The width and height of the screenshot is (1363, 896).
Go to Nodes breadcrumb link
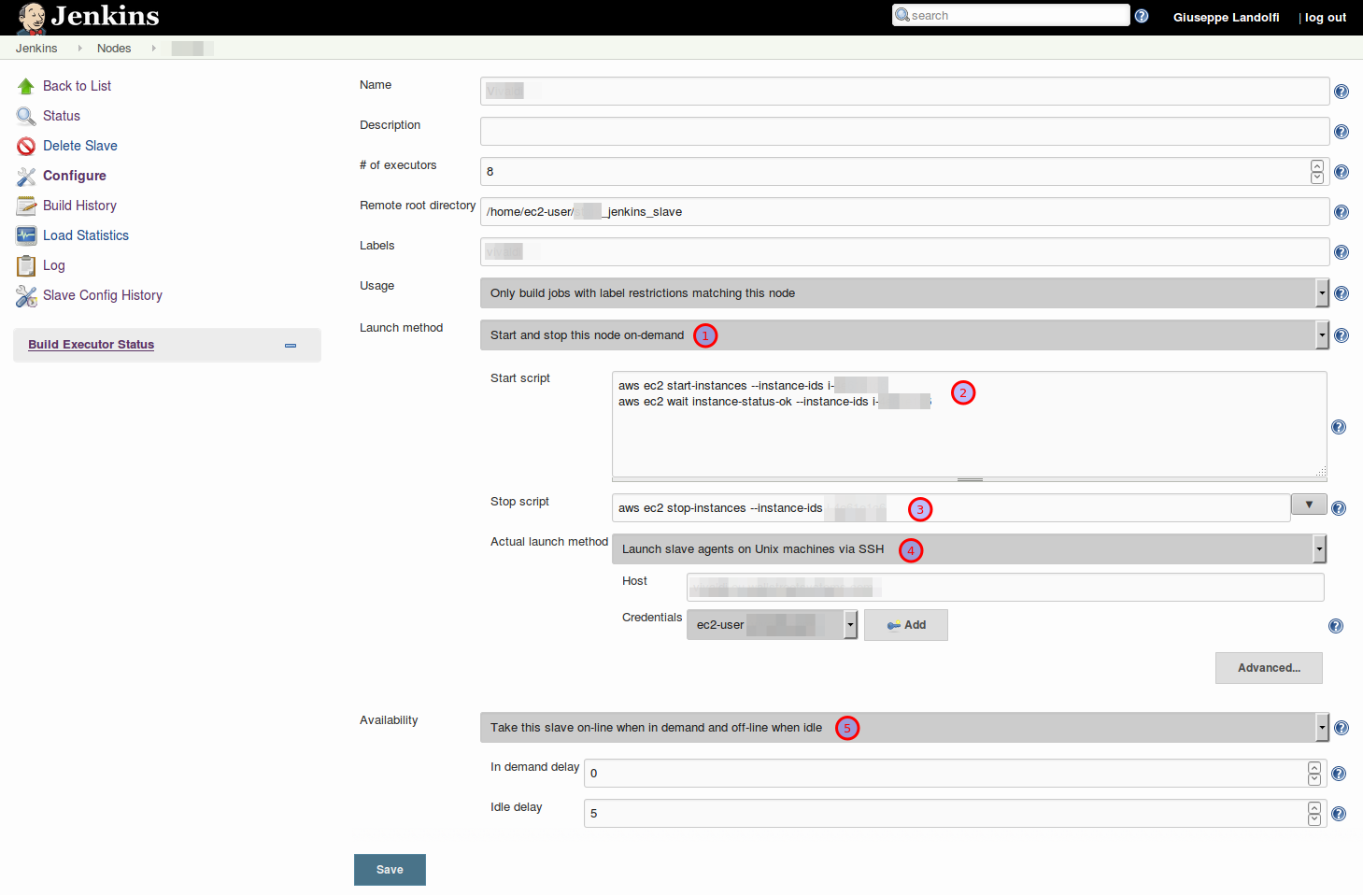[114, 48]
